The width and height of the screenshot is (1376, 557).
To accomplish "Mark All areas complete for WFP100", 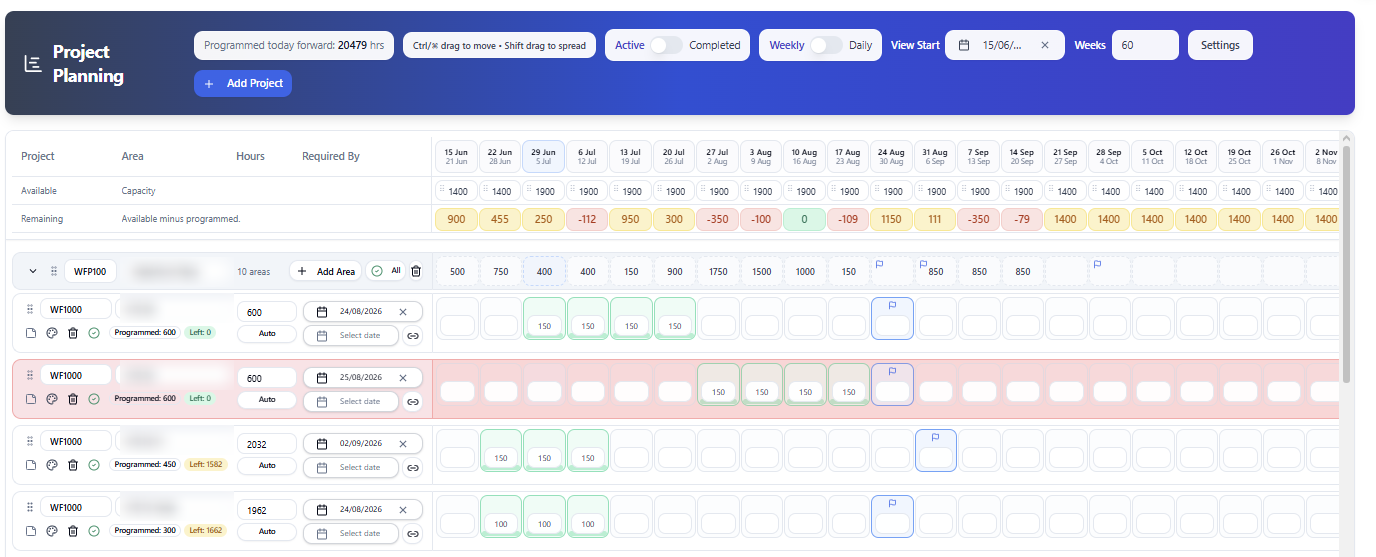I will click(x=385, y=271).
